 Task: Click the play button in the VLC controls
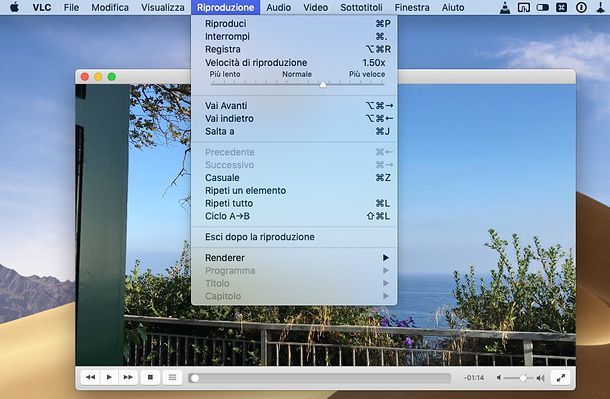[109, 377]
